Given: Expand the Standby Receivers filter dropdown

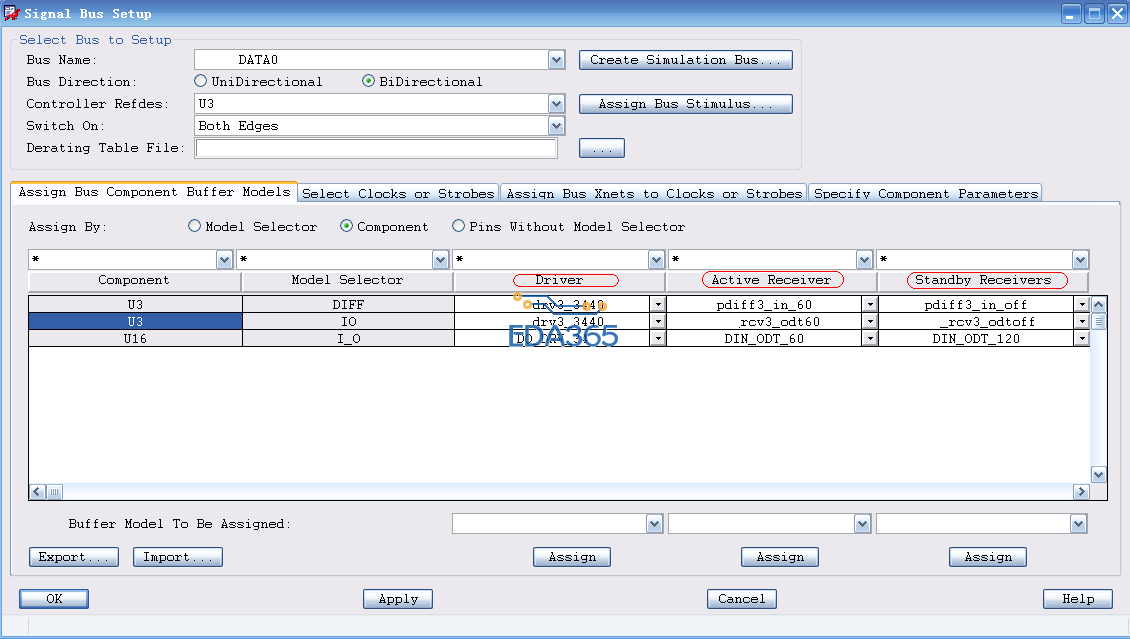Looking at the screenshot, I should click(x=1080, y=259).
